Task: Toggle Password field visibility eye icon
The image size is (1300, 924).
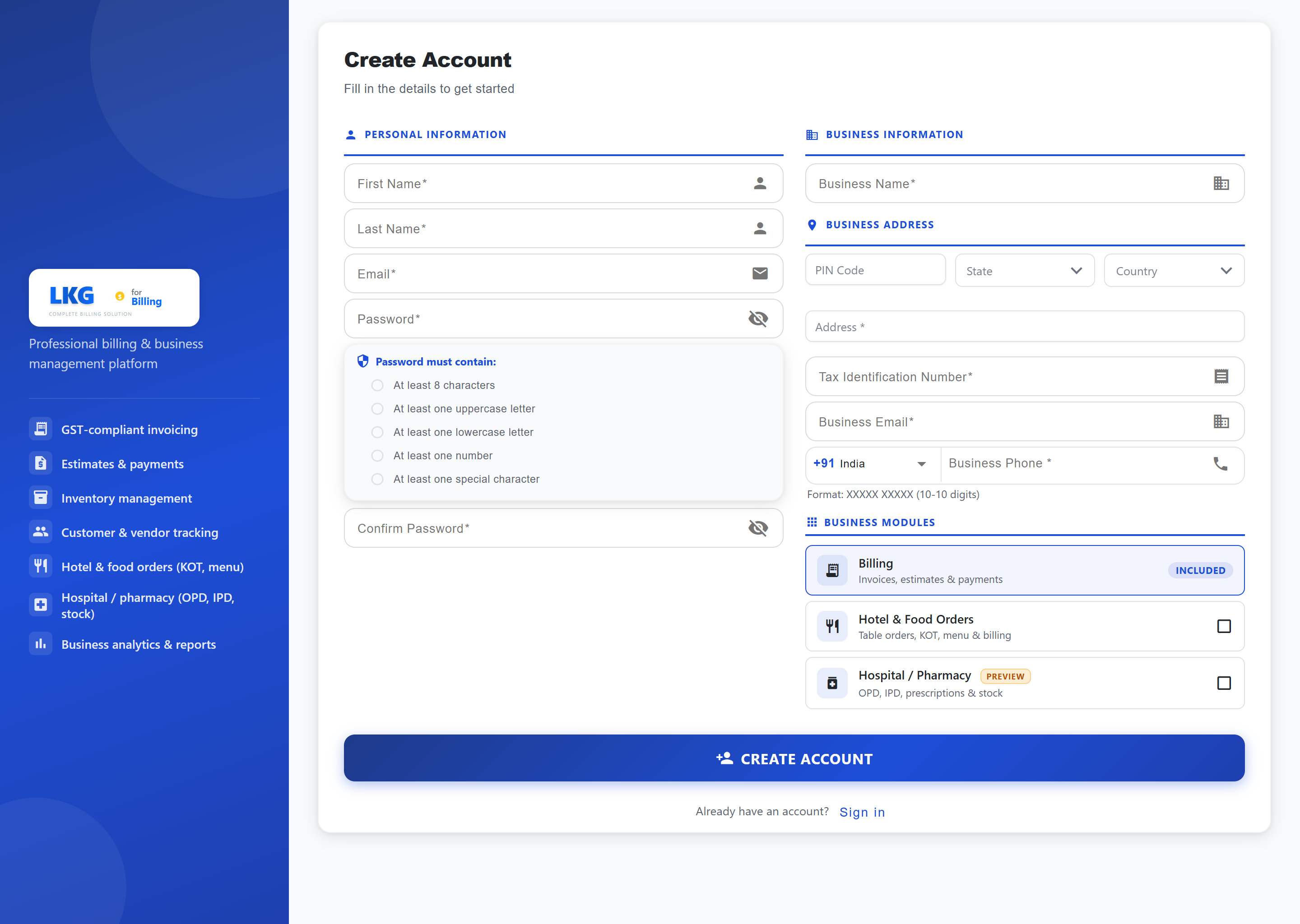Action: [x=758, y=319]
